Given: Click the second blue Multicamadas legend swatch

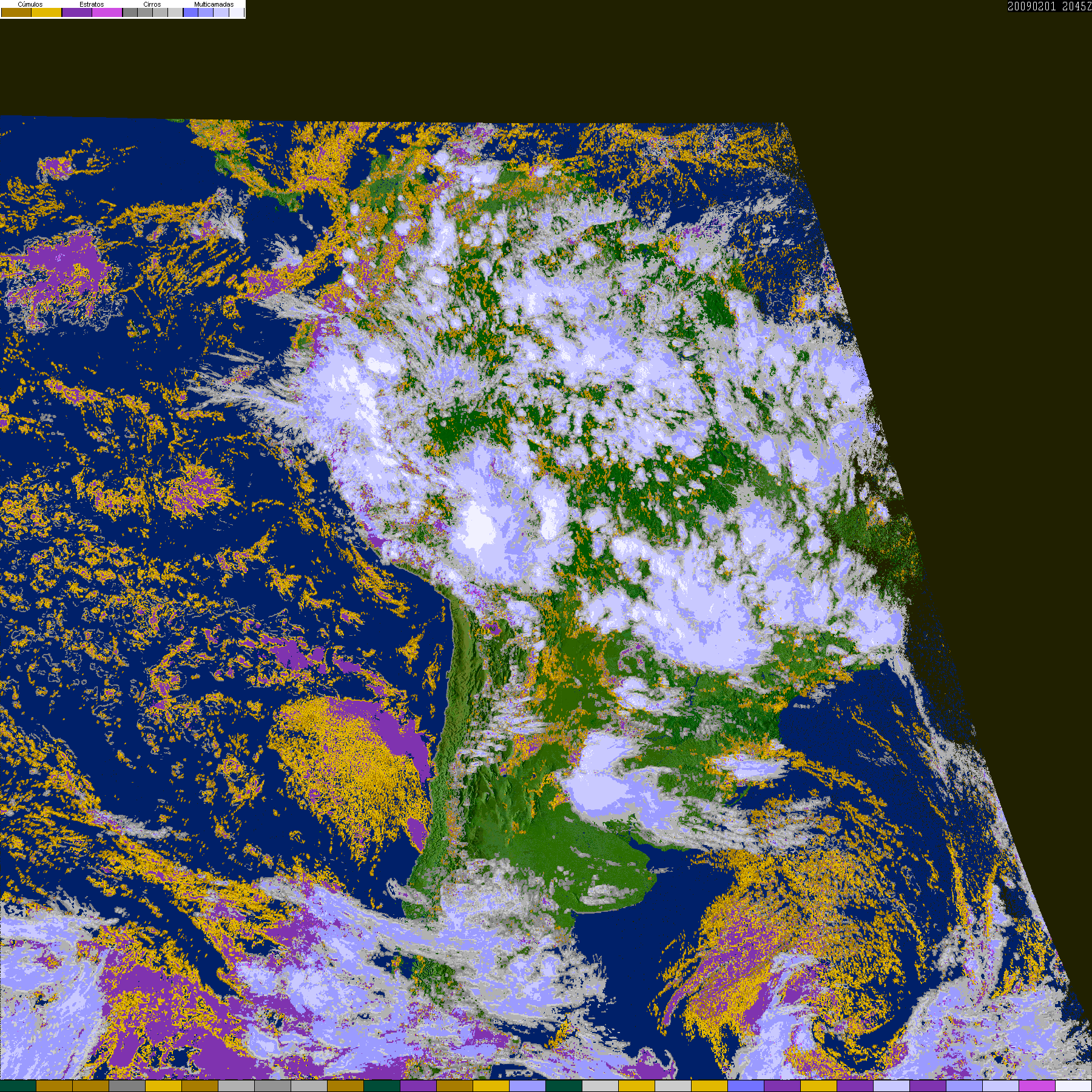Looking at the screenshot, I should coord(206,13).
